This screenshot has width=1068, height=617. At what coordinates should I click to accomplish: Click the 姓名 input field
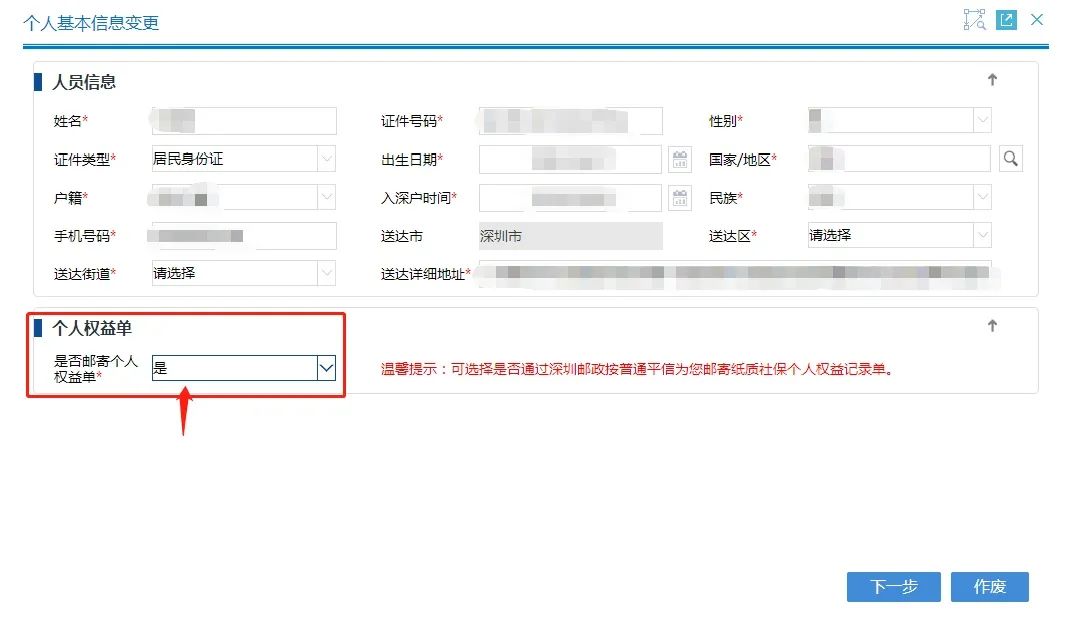pos(243,121)
